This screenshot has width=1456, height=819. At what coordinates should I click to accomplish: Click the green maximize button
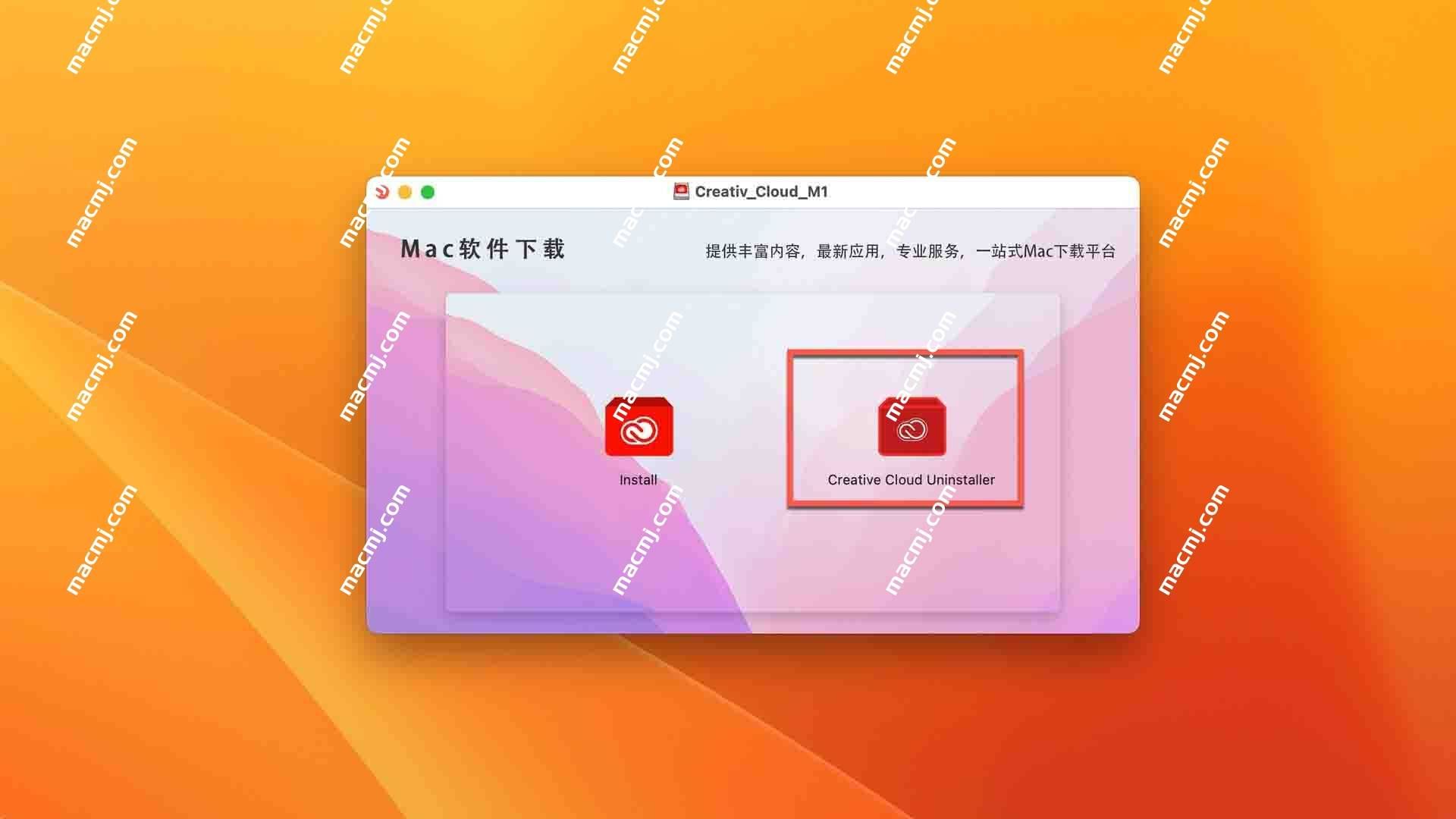click(429, 193)
